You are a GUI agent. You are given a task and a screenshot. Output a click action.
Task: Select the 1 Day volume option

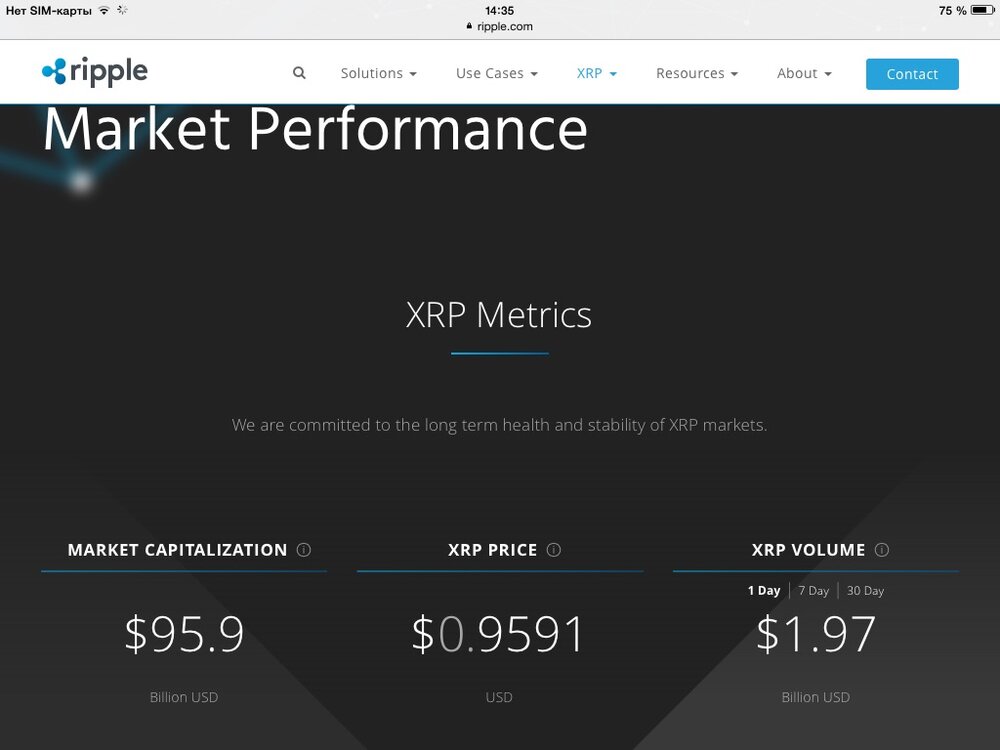(x=764, y=591)
